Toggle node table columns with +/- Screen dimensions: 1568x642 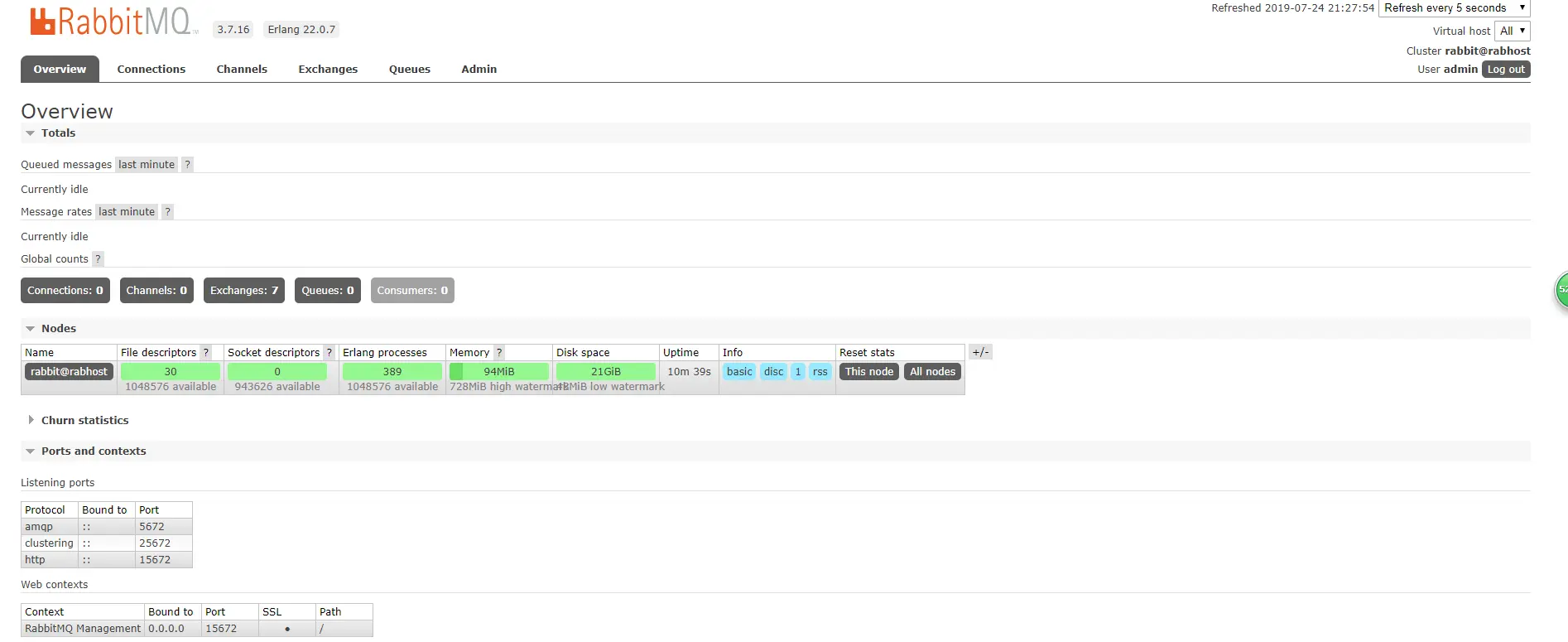tap(980, 352)
